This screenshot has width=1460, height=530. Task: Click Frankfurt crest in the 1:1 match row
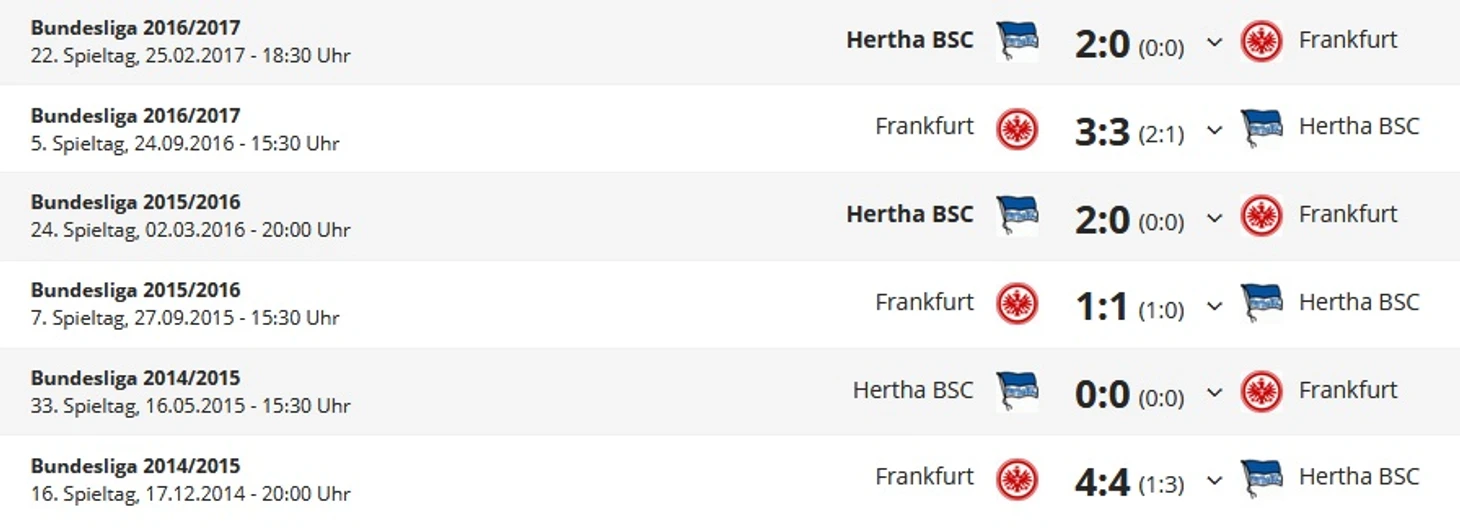(1017, 303)
